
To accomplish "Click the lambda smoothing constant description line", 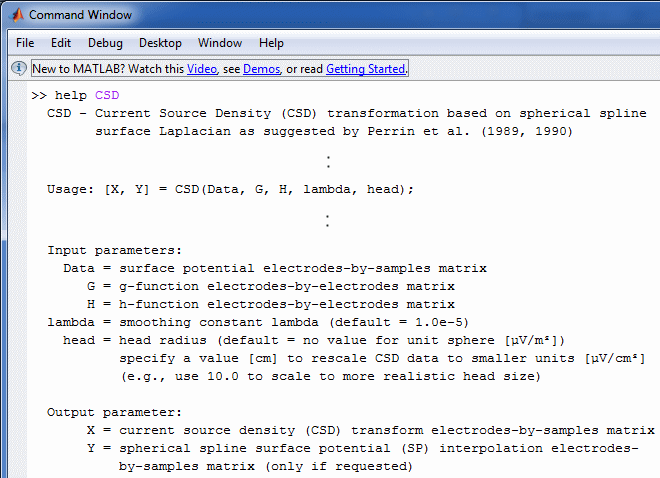I will click(258, 322).
